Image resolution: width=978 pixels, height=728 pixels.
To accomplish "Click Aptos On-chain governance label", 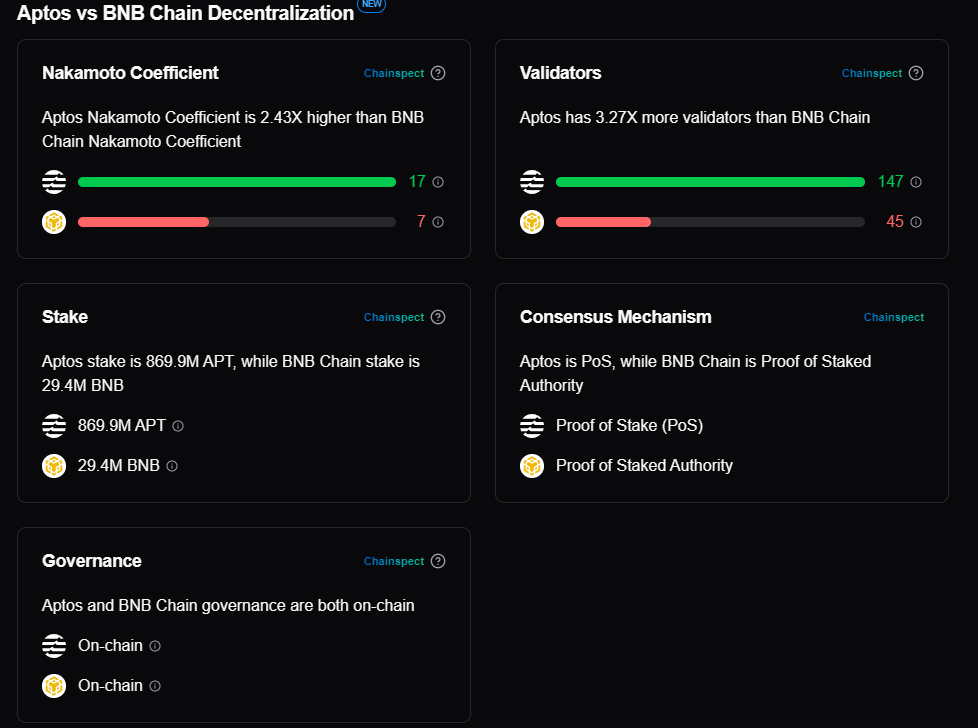I will pyautogui.click(x=110, y=646).
